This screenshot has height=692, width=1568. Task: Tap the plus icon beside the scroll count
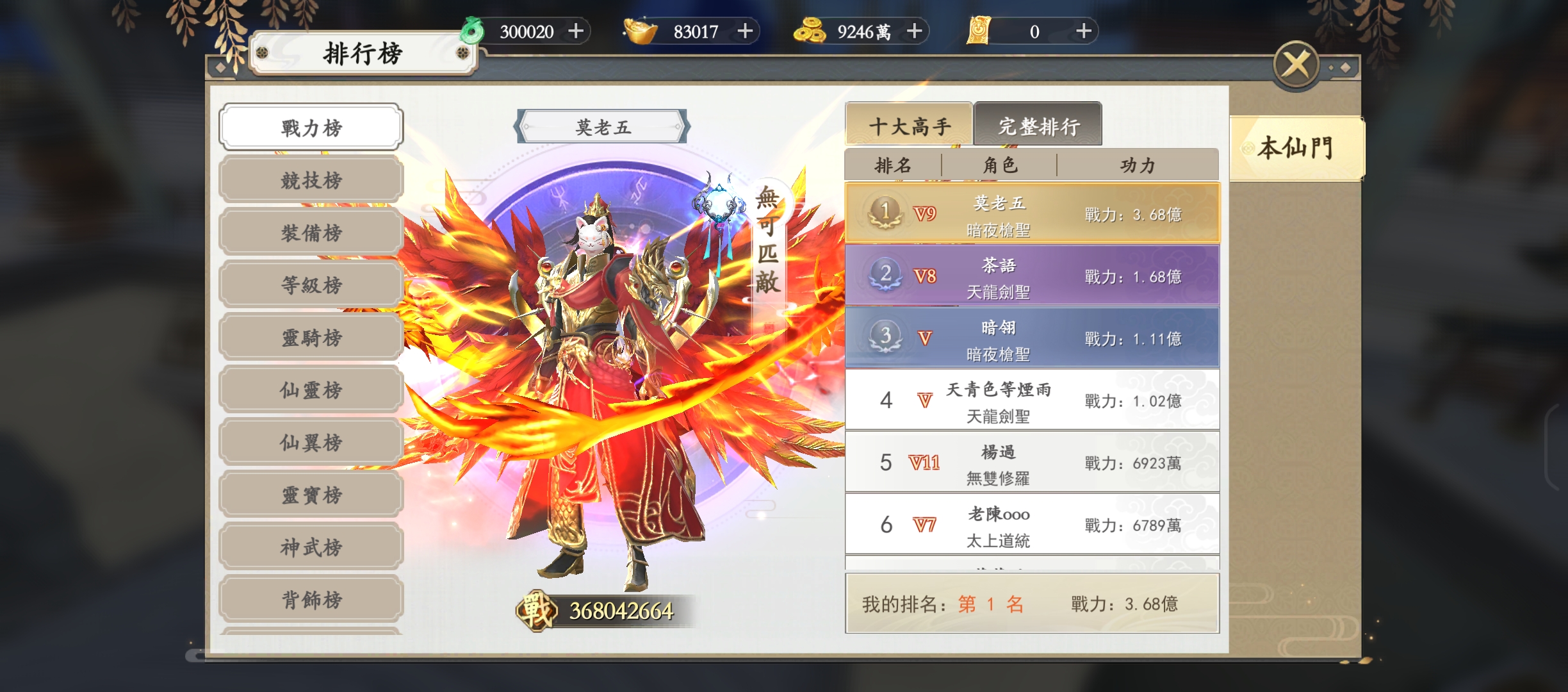pyautogui.click(x=1083, y=31)
